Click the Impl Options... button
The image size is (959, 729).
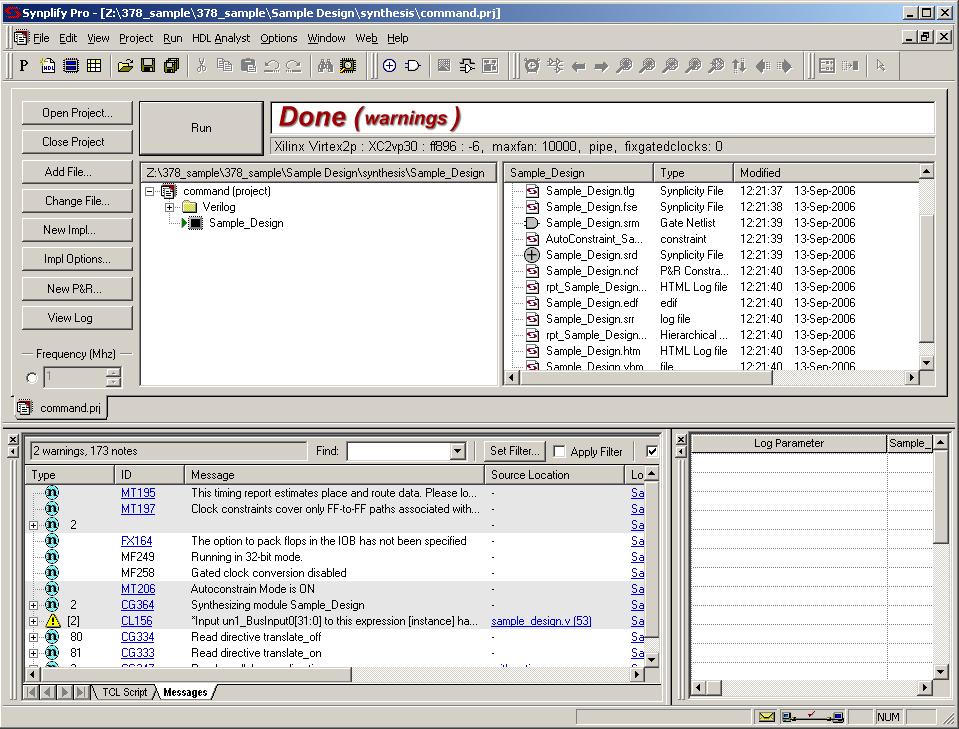pyautogui.click(x=77, y=259)
